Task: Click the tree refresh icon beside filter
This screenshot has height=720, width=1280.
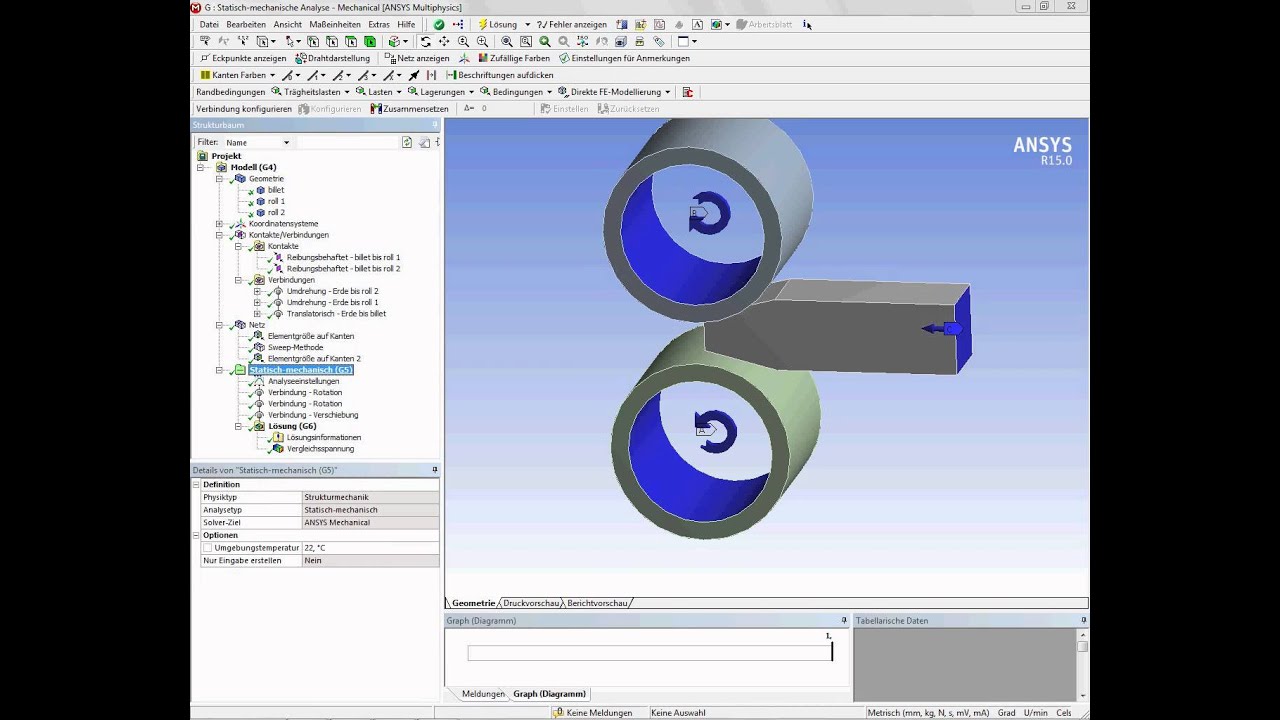Action: (407, 143)
